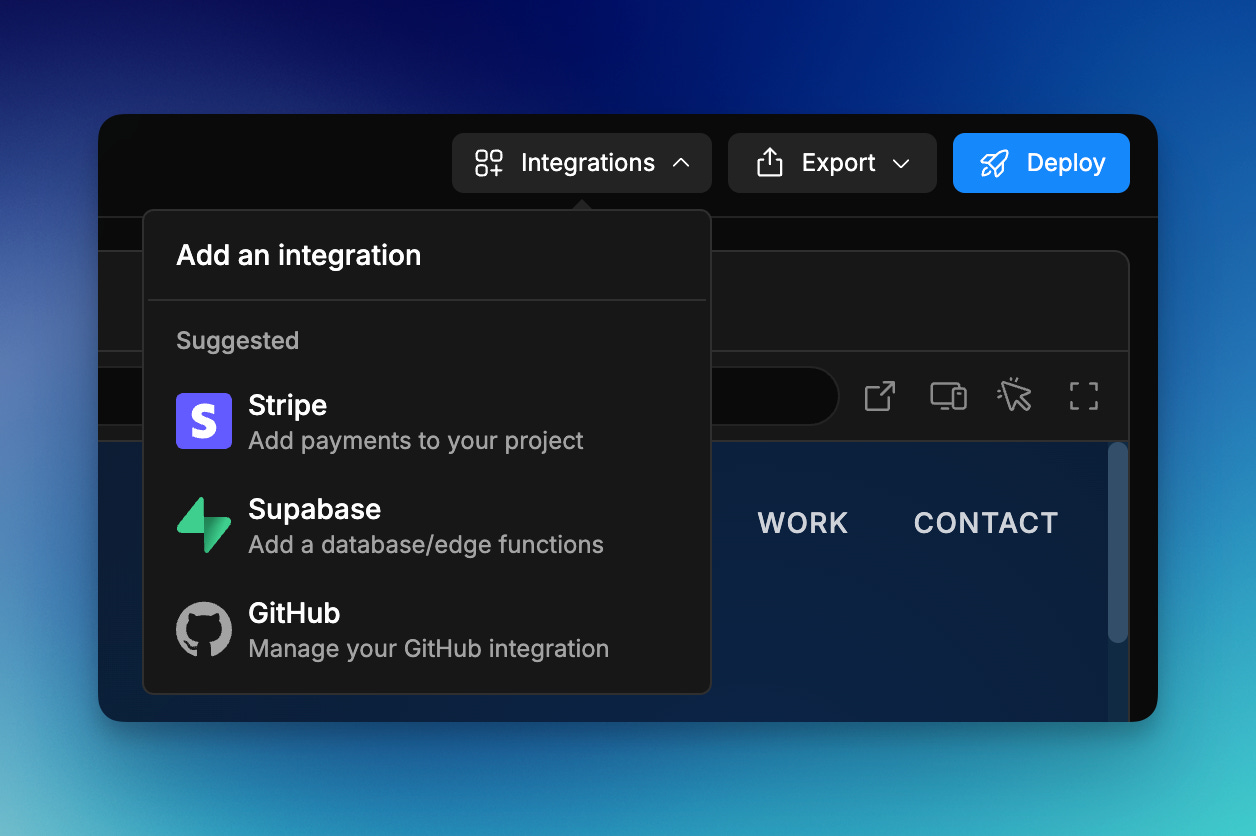1256x836 pixels.
Task: Click the Deploy button label
Action: click(x=1066, y=163)
